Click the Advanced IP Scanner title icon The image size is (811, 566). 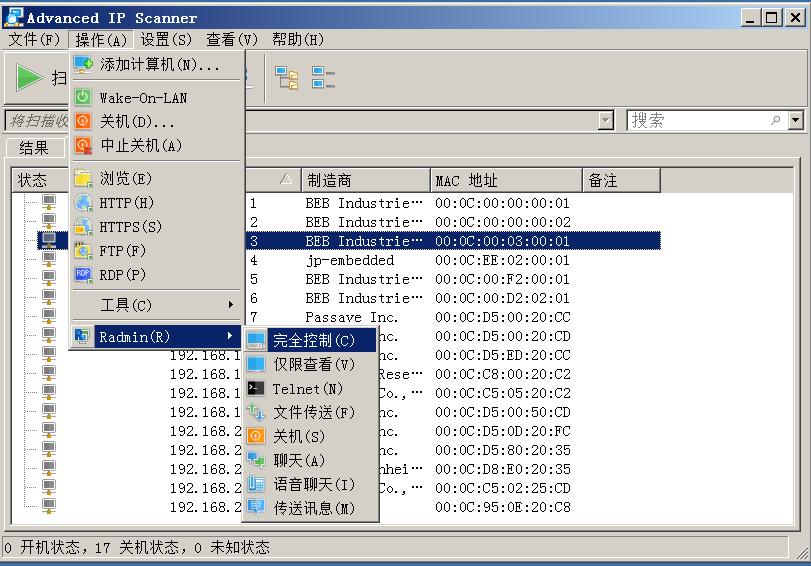(x=13, y=18)
